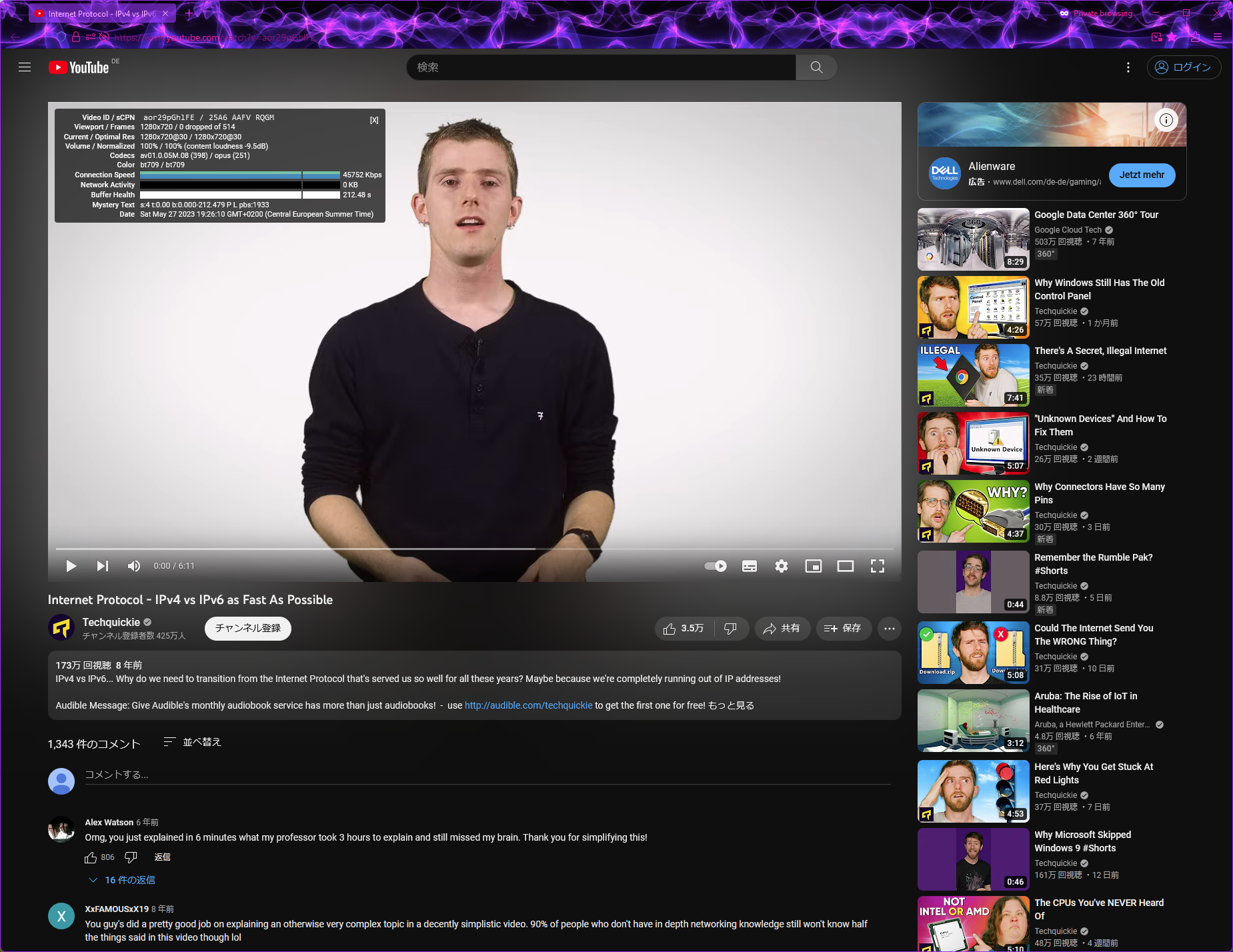Dislike Alex Watson's comment
This screenshot has width=1233, height=952.
131,857
